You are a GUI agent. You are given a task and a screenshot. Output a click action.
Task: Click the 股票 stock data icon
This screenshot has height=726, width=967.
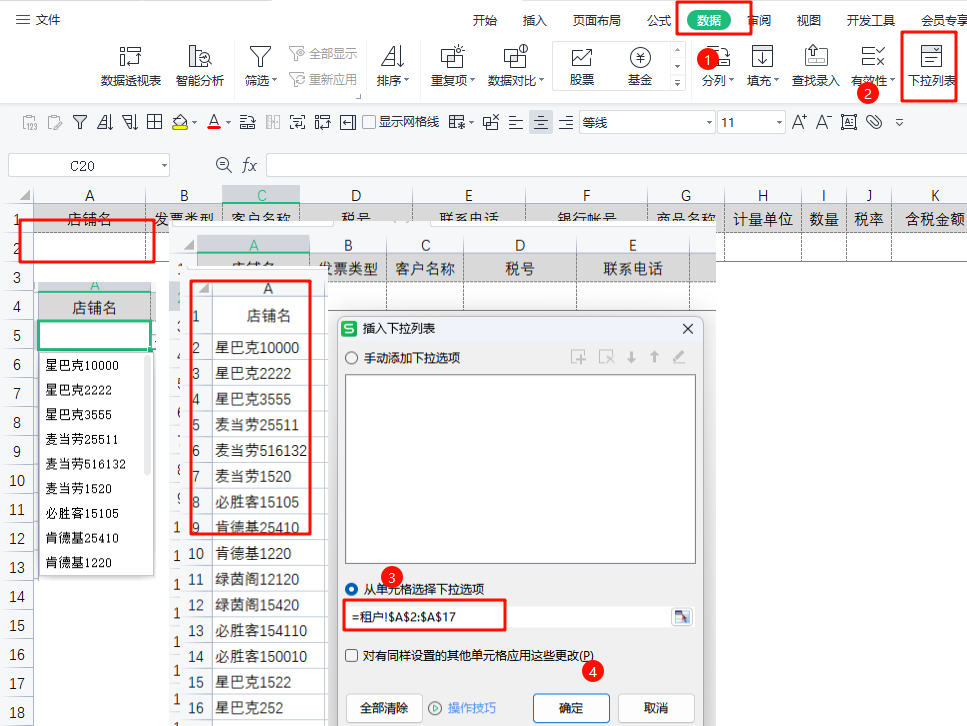click(582, 66)
